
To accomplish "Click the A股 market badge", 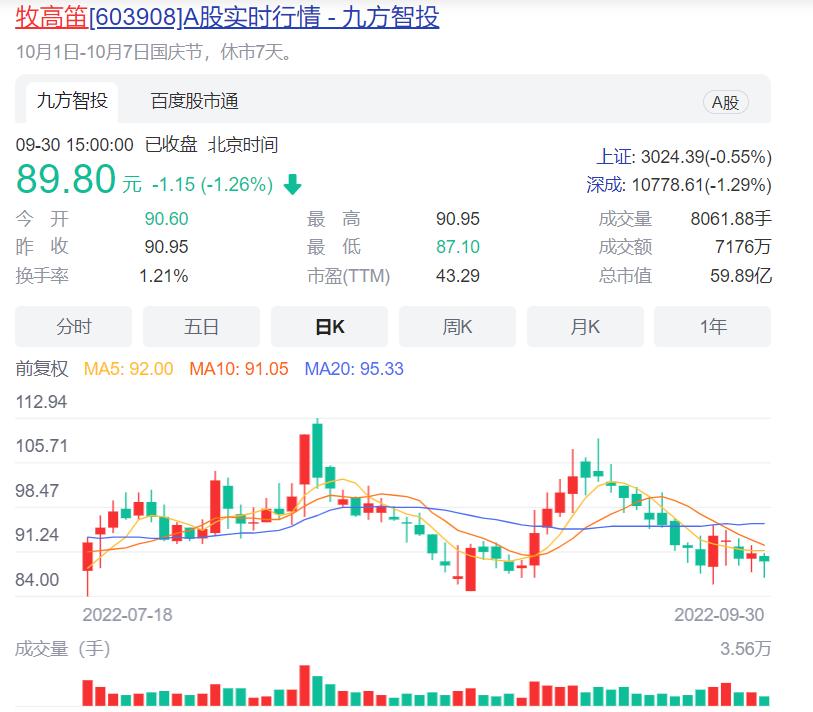I will coord(725,102).
